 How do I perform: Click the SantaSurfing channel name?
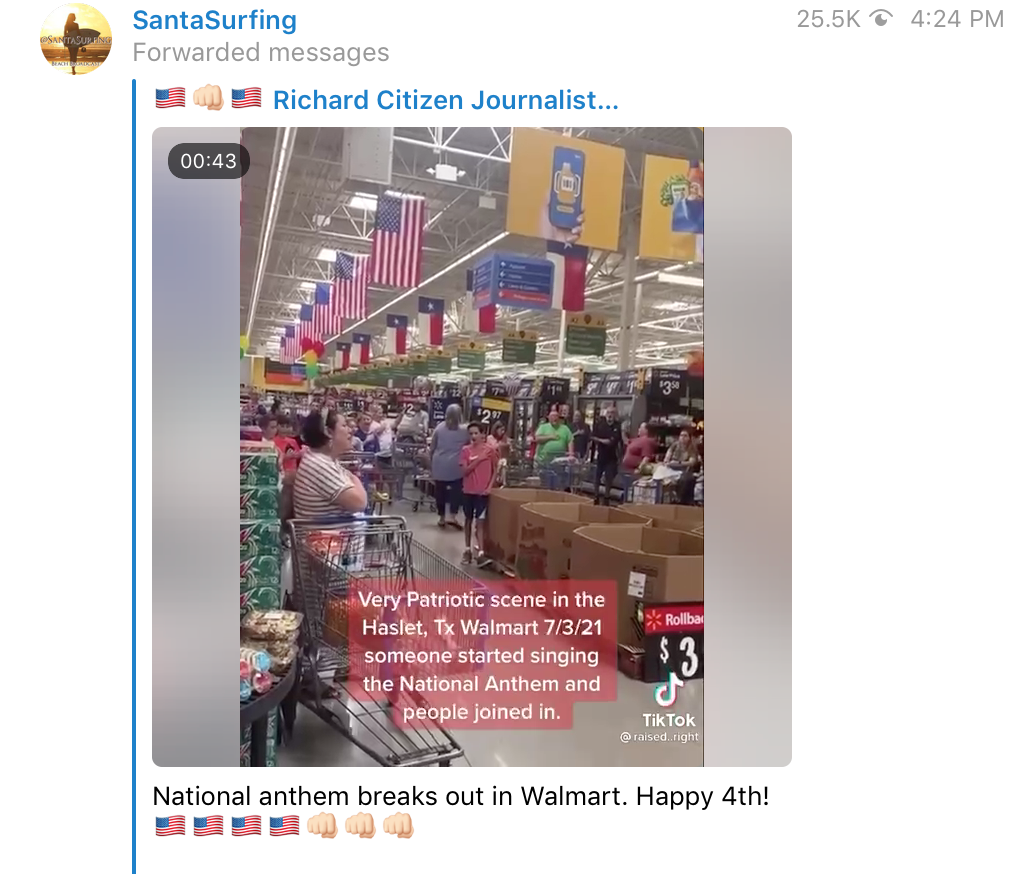[215, 20]
